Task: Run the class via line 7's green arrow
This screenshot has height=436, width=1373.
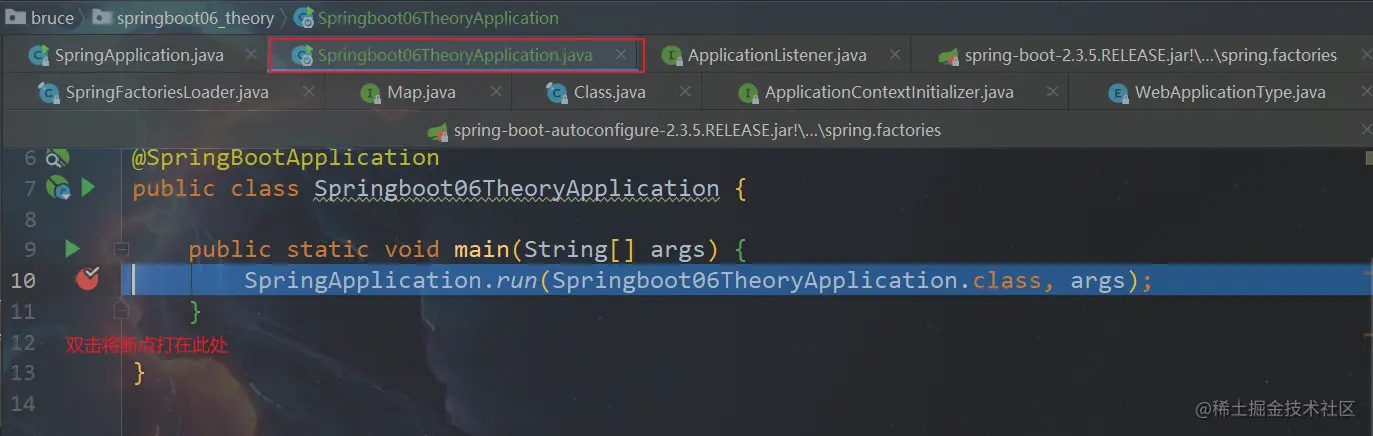Action: click(88, 187)
